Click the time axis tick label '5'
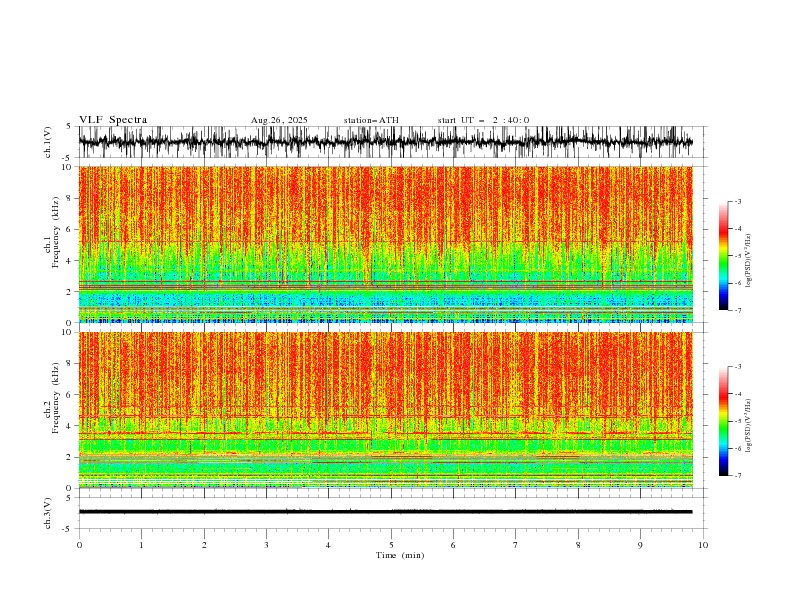 [x=391, y=545]
